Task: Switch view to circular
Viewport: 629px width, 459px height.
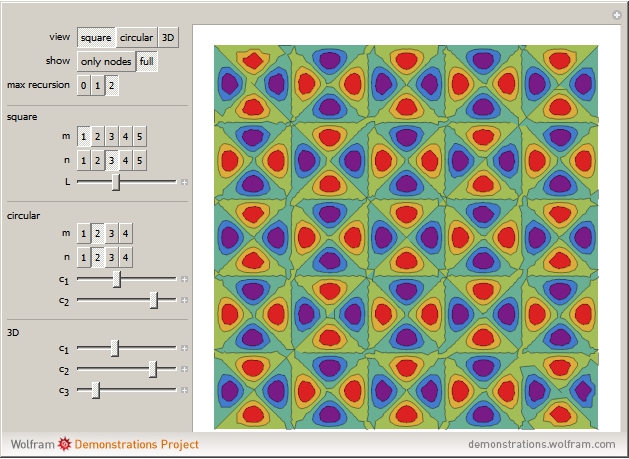Action: [136, 38]
